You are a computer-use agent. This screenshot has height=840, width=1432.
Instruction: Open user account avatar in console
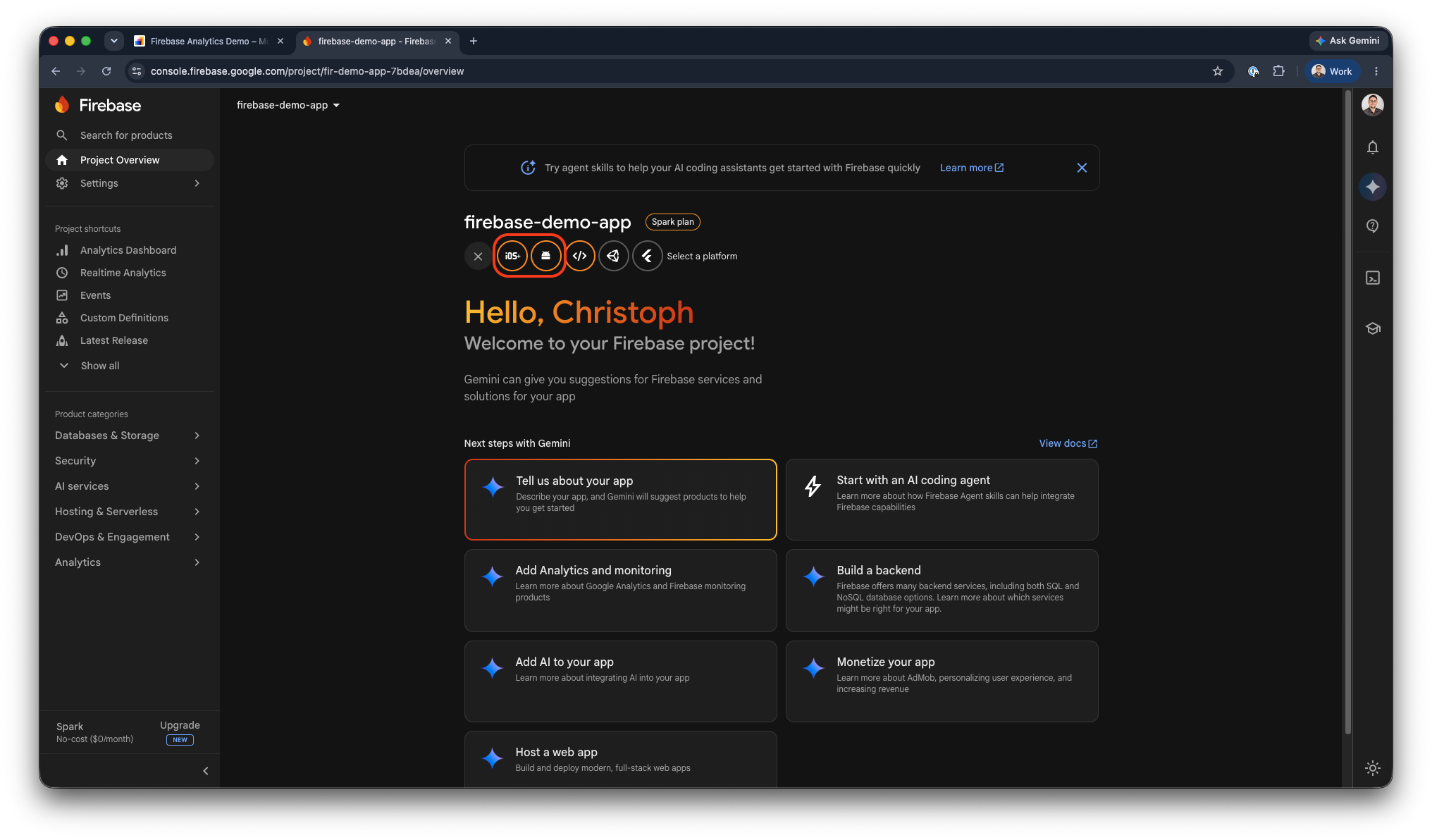(1372, 105)
